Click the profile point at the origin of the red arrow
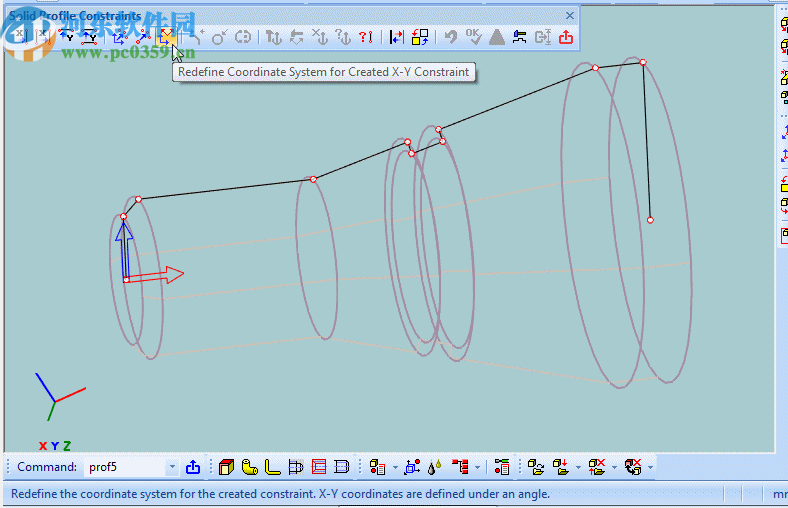The width and height of the screenshot is (788, 508). click(x=126, y=279)
